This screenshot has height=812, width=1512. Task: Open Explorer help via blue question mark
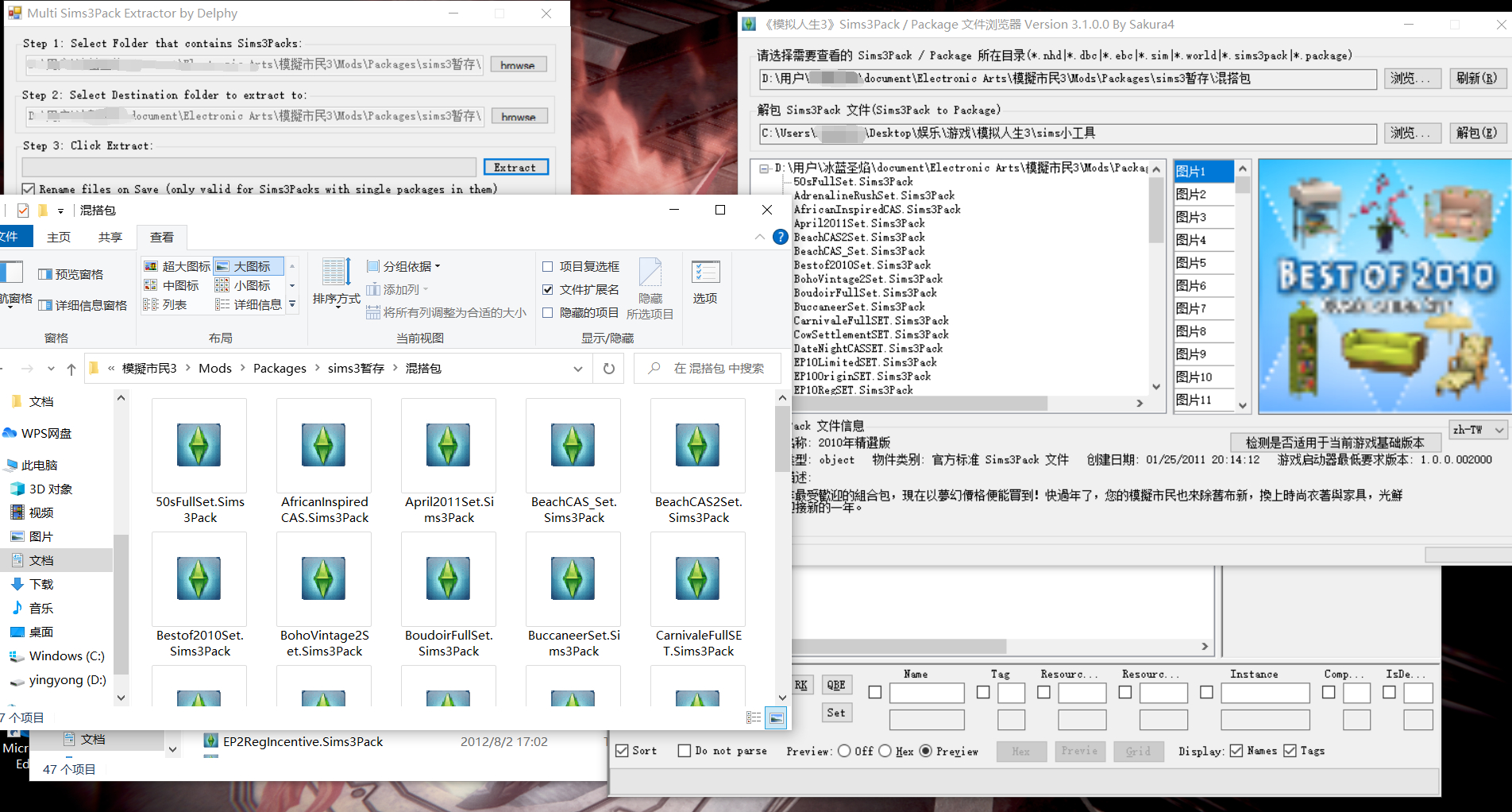pyautogui.click(x=780, y=237)
